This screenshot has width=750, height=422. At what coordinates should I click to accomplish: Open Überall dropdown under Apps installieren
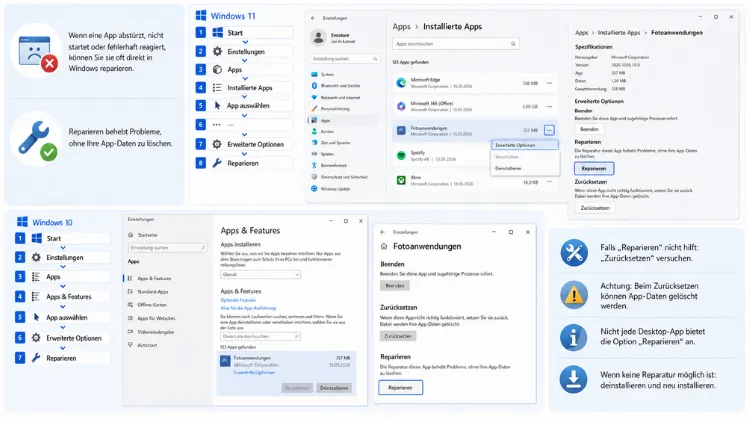pos(260,275)
